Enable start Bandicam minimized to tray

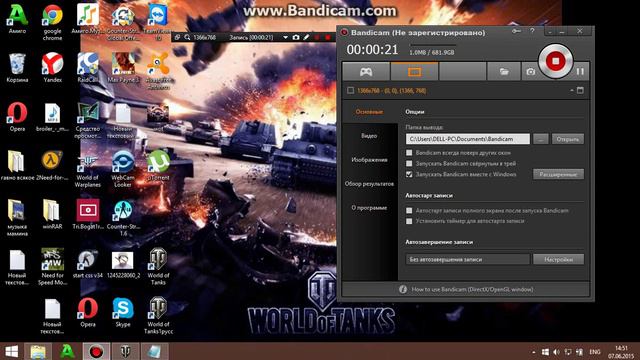pos(409,163)
